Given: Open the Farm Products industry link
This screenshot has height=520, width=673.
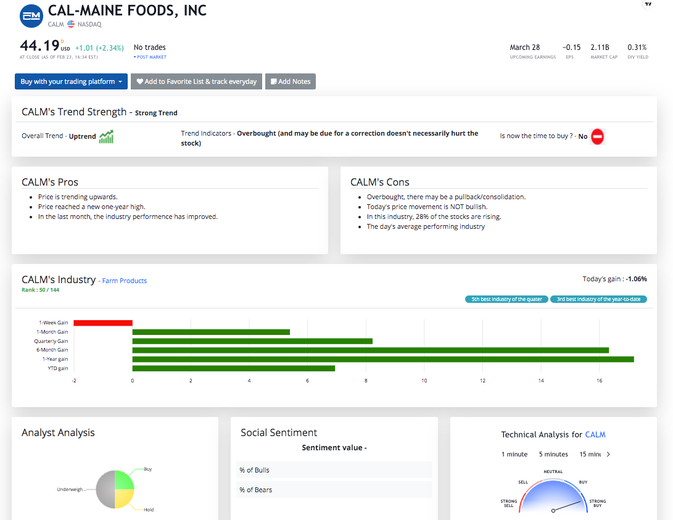Looking at the screenshot, I should pyautogui.click(x=124, y=281).
